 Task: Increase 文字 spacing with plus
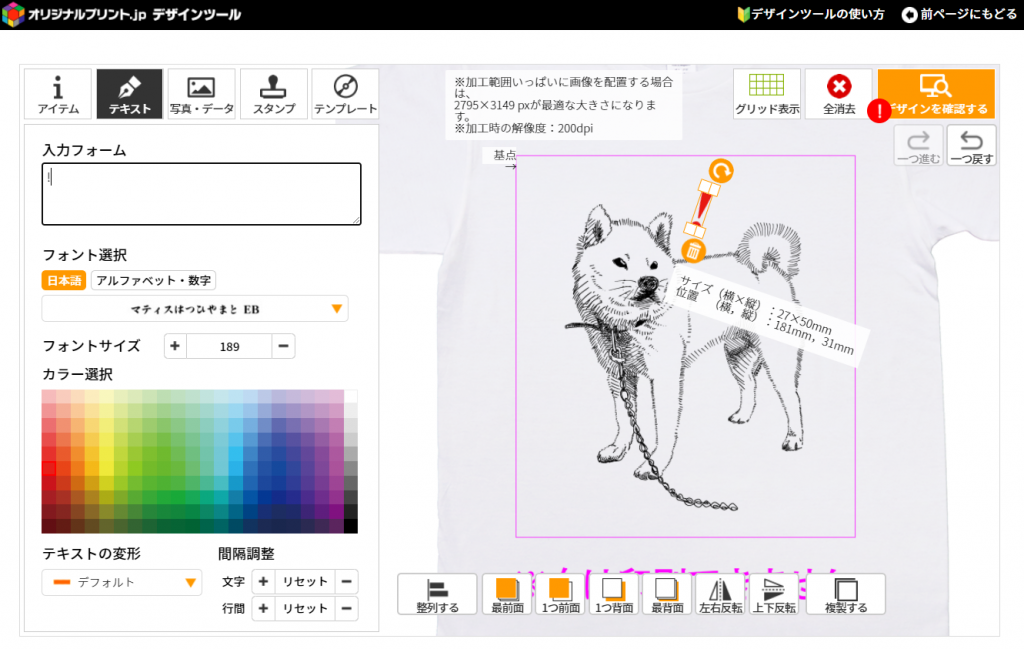point(263,581)
